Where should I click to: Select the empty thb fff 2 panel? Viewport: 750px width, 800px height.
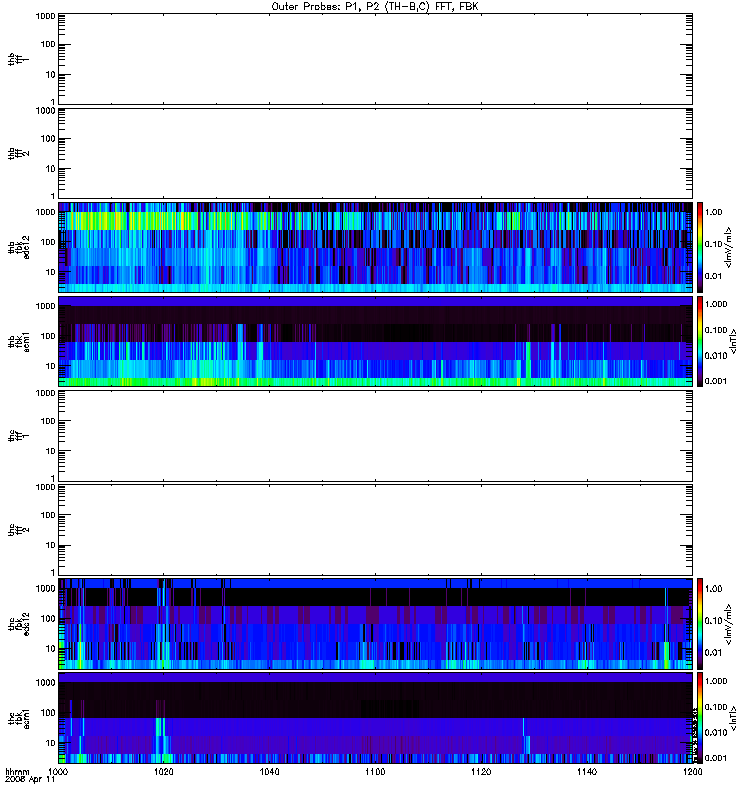[375, 153]
